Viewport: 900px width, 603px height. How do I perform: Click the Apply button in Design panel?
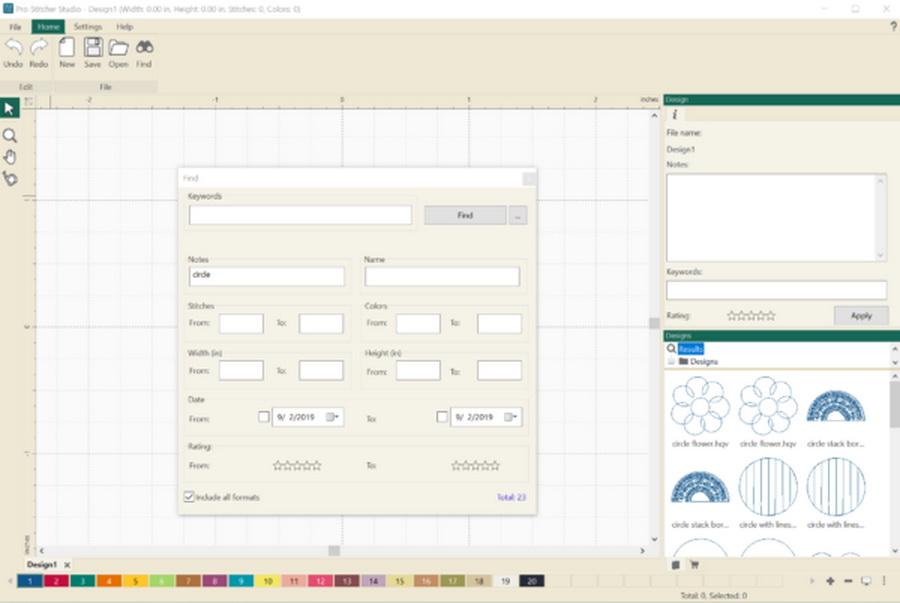pyautogui.click(x=860, y=315)
